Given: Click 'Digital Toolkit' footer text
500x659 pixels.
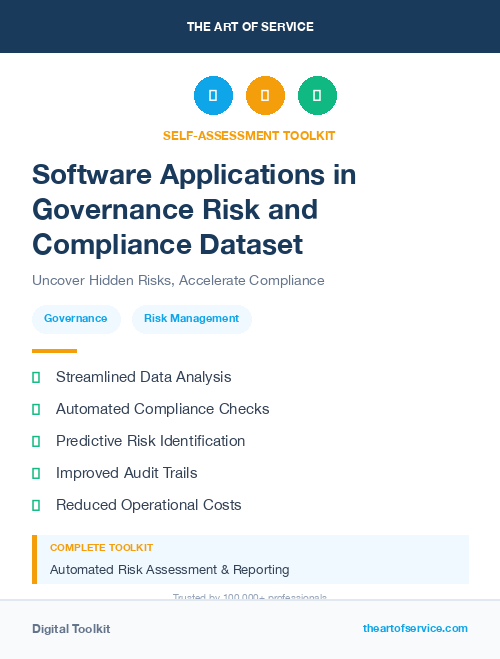Looking at the screenshot, I should click(71, 629).
